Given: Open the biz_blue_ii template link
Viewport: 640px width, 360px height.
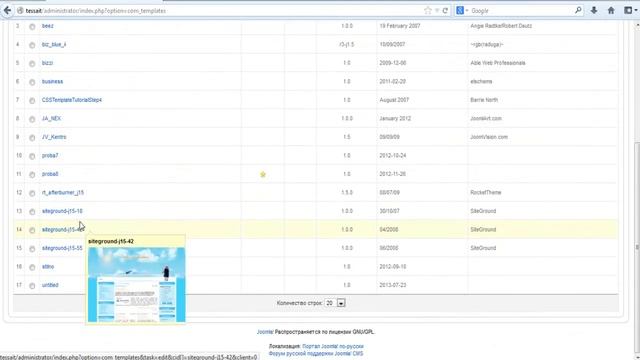Looking at the screenshot, I should coord(54,44).
